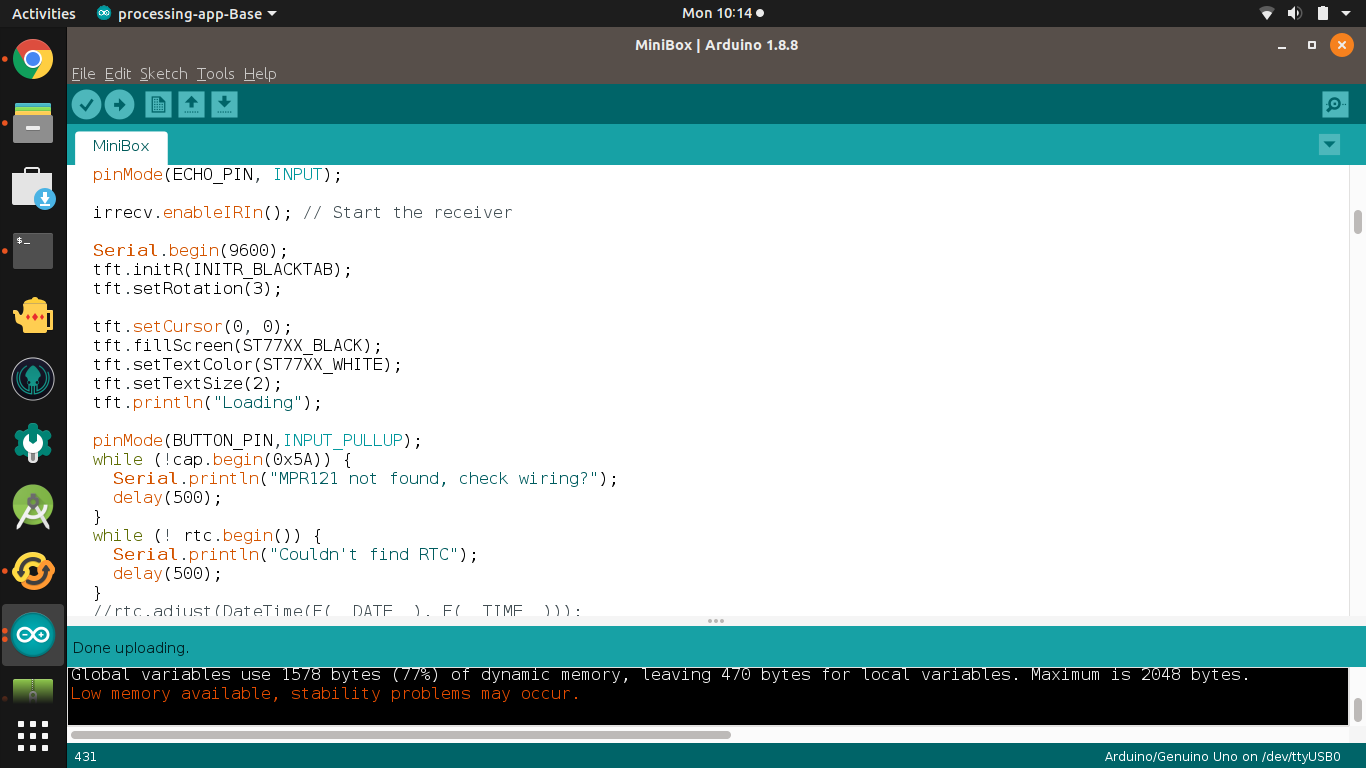
Task: Focus Arduino IDE icon in the dock
Action: [x=33, y=635]
